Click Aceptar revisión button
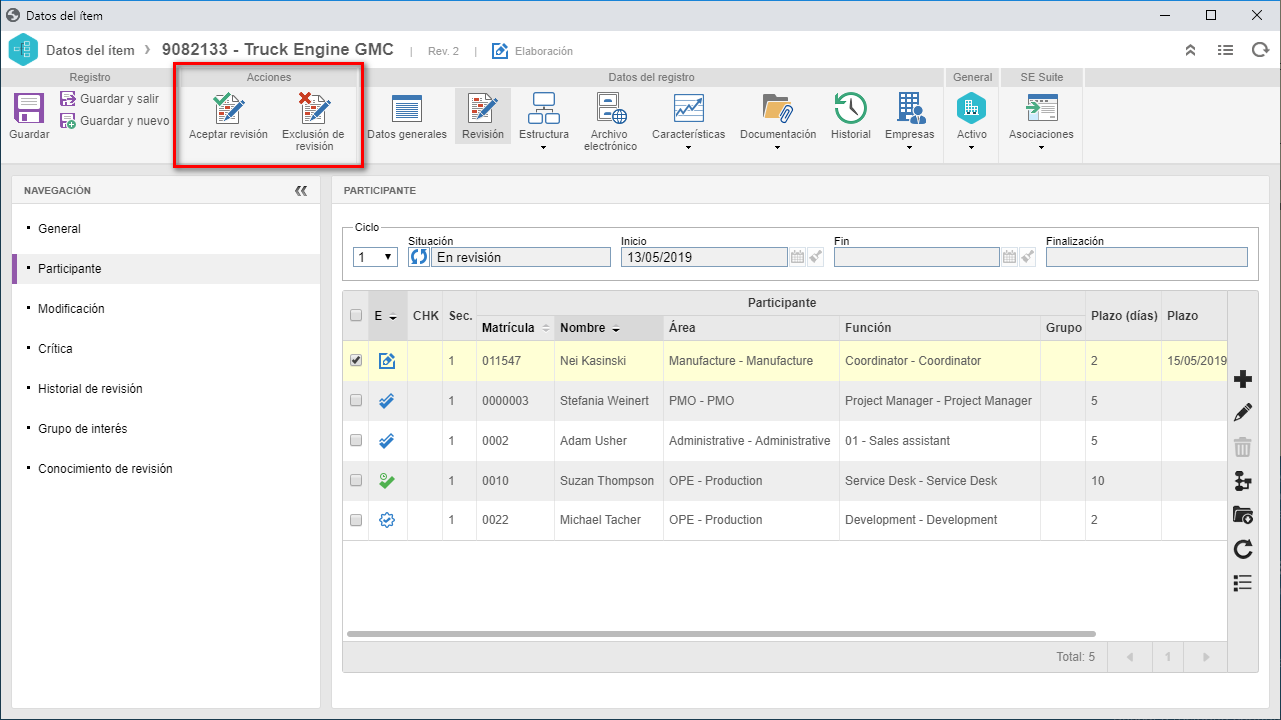 pos(228,117)
